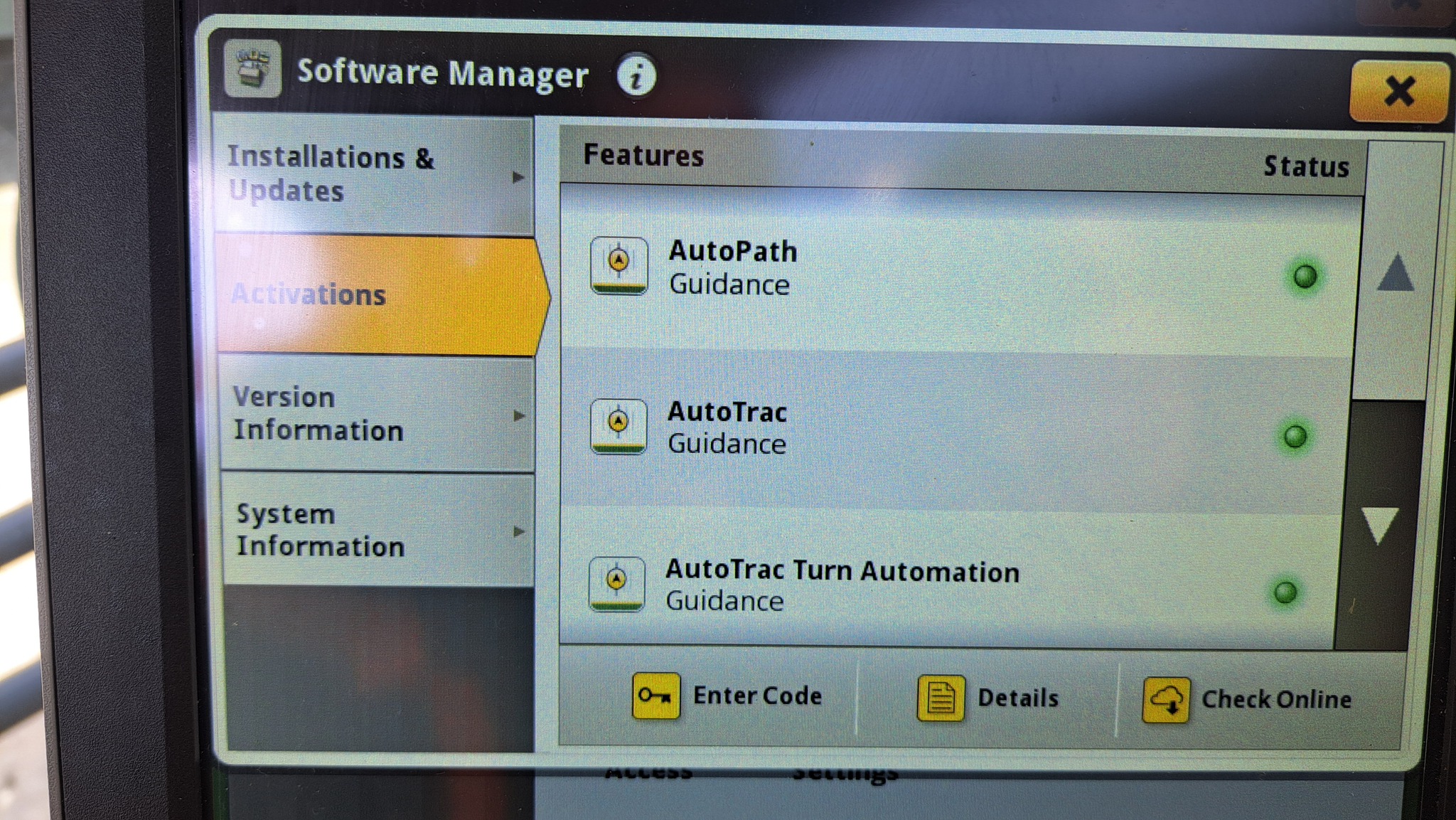Select the AutoPath guidance icon
The height and width of the screenshot is (820, 1456).
pos(619,265)
